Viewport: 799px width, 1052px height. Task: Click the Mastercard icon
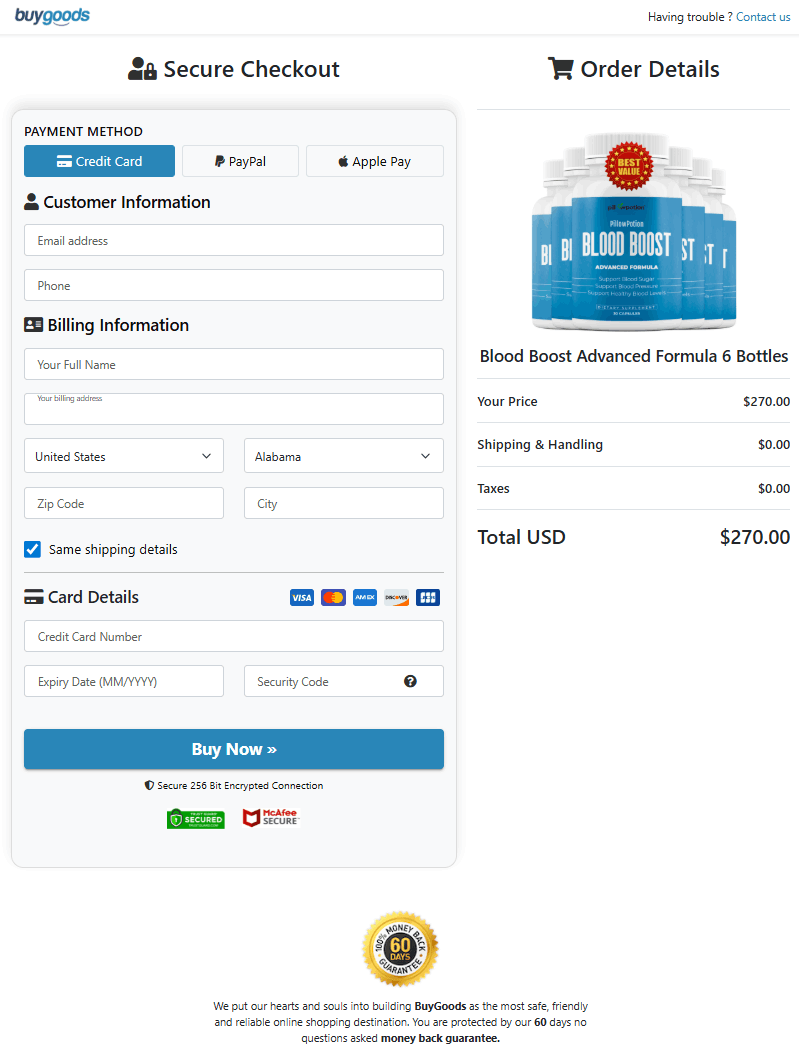[x=333, y=598]
